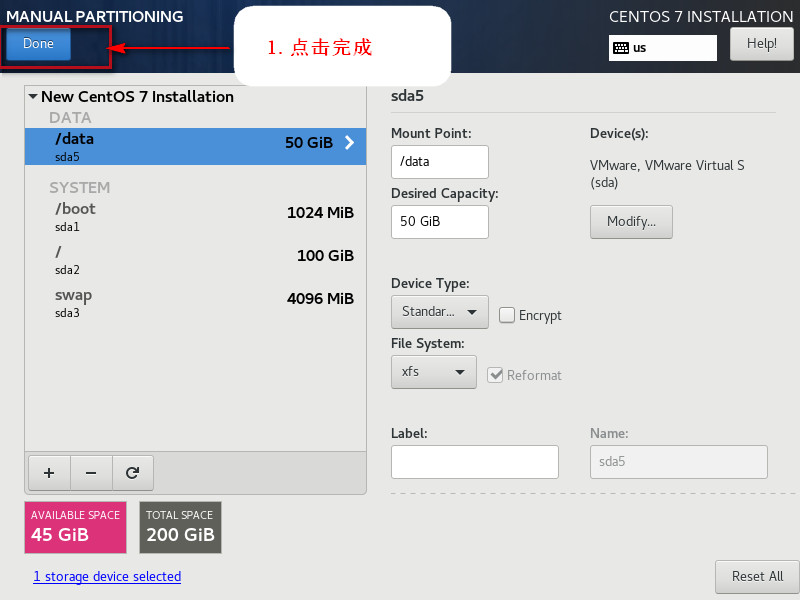Click the 4096 MiB size of swap
This screenshot has height=600, width=800.
[x=320, y=298]
